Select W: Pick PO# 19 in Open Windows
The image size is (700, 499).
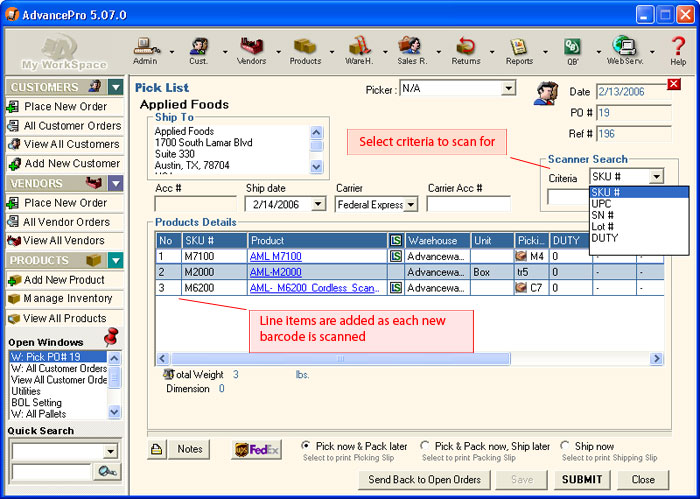click(x=58, y=357)
